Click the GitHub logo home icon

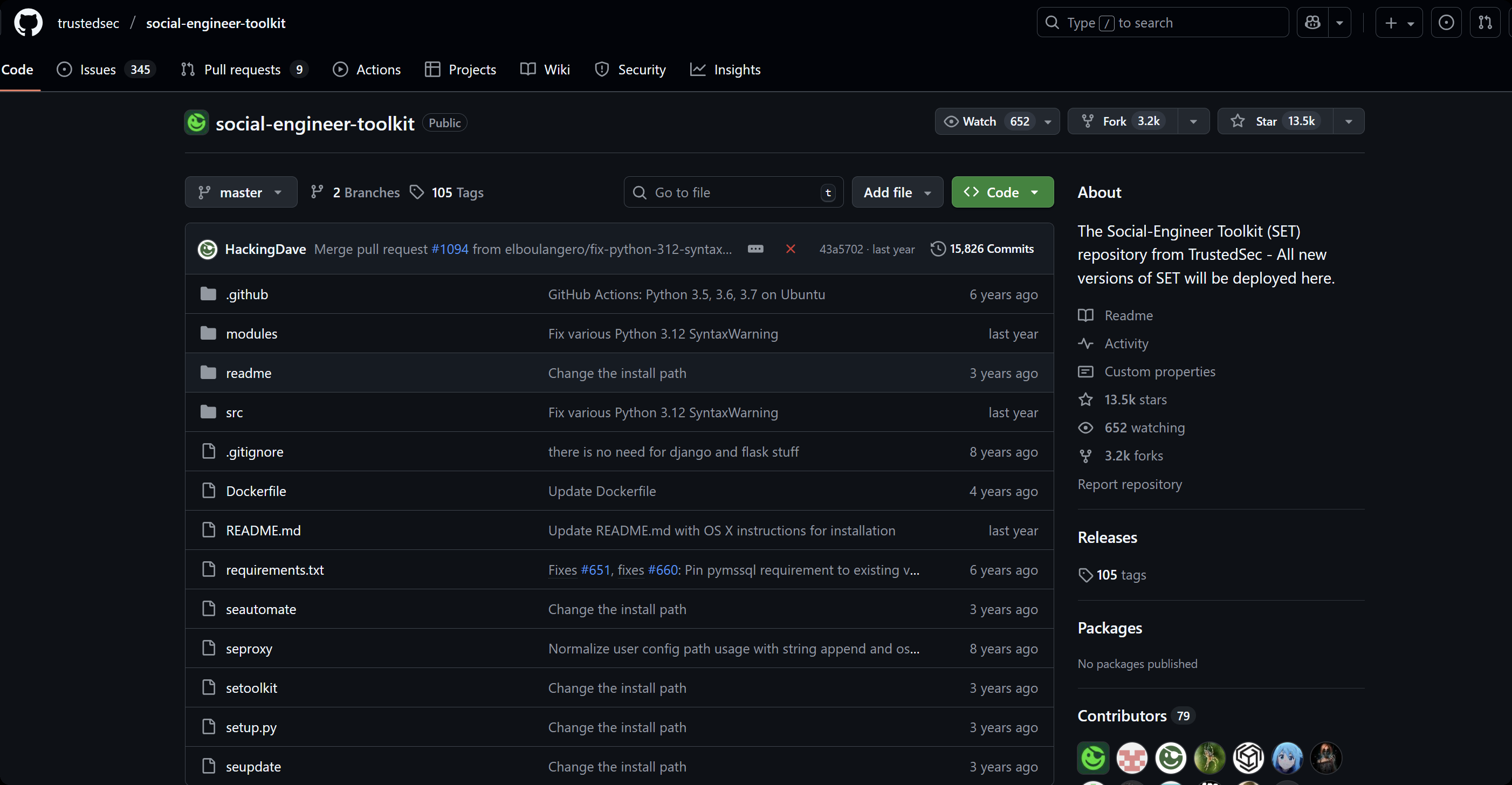click(28, 23)
